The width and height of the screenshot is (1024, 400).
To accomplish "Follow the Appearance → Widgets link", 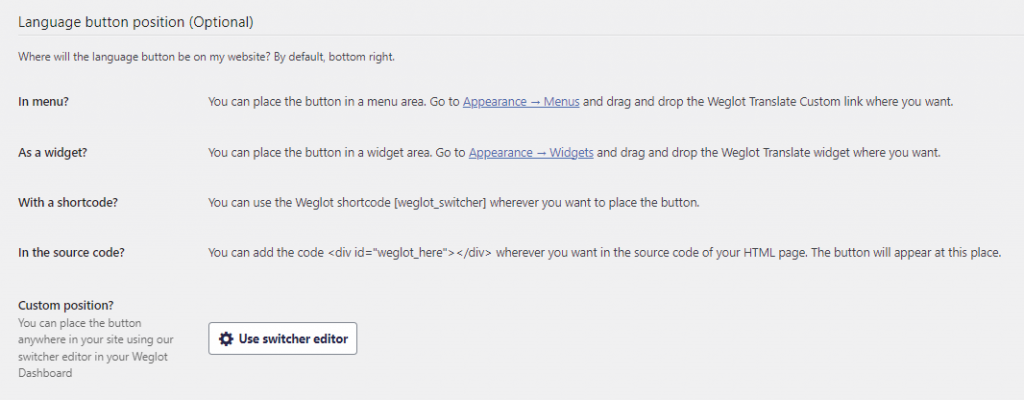I will point(530,152).
